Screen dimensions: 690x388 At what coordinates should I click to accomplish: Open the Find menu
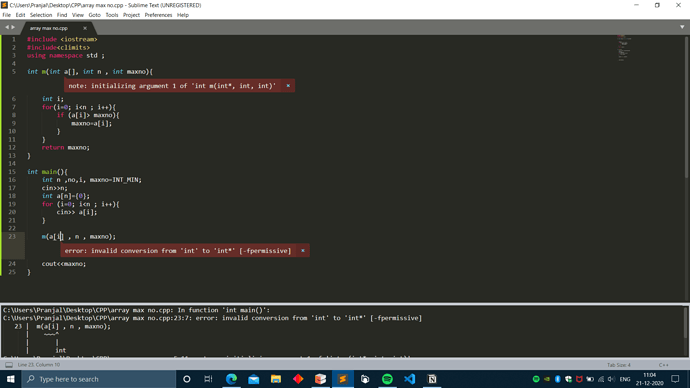click(62, 15)
